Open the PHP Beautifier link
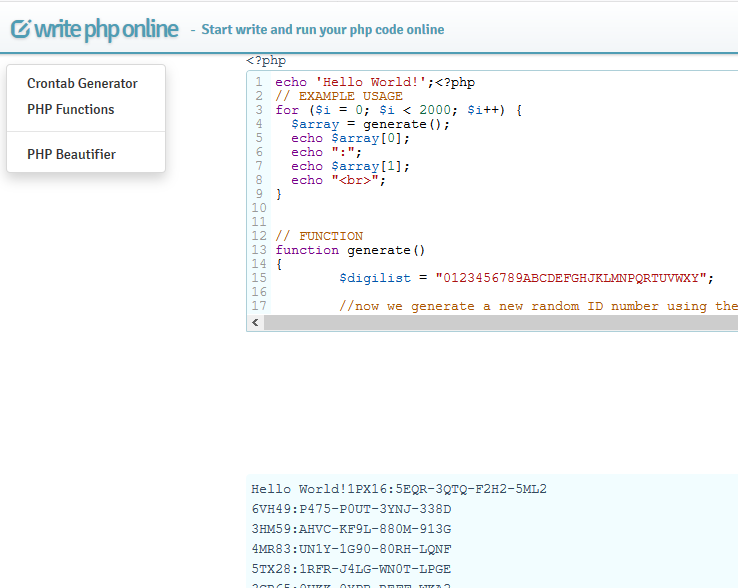The image size is (738, 588). 71,154
